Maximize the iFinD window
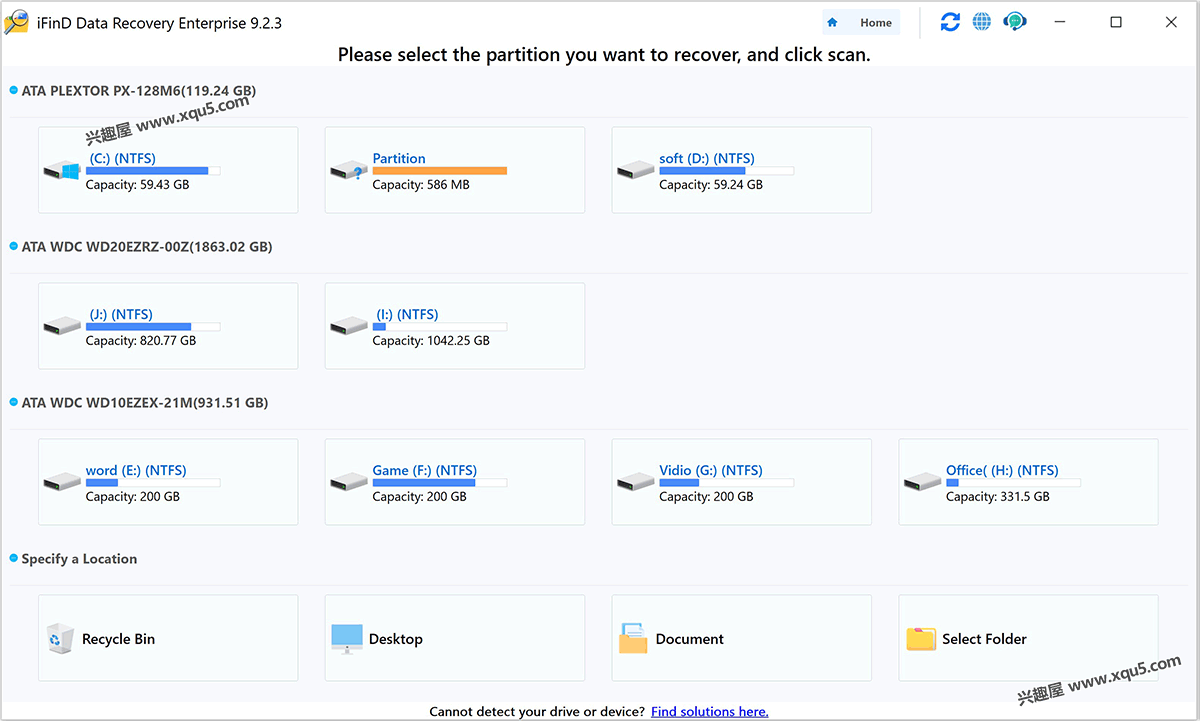Screen dimensions: 1200x721 (x=1116, y=22)
